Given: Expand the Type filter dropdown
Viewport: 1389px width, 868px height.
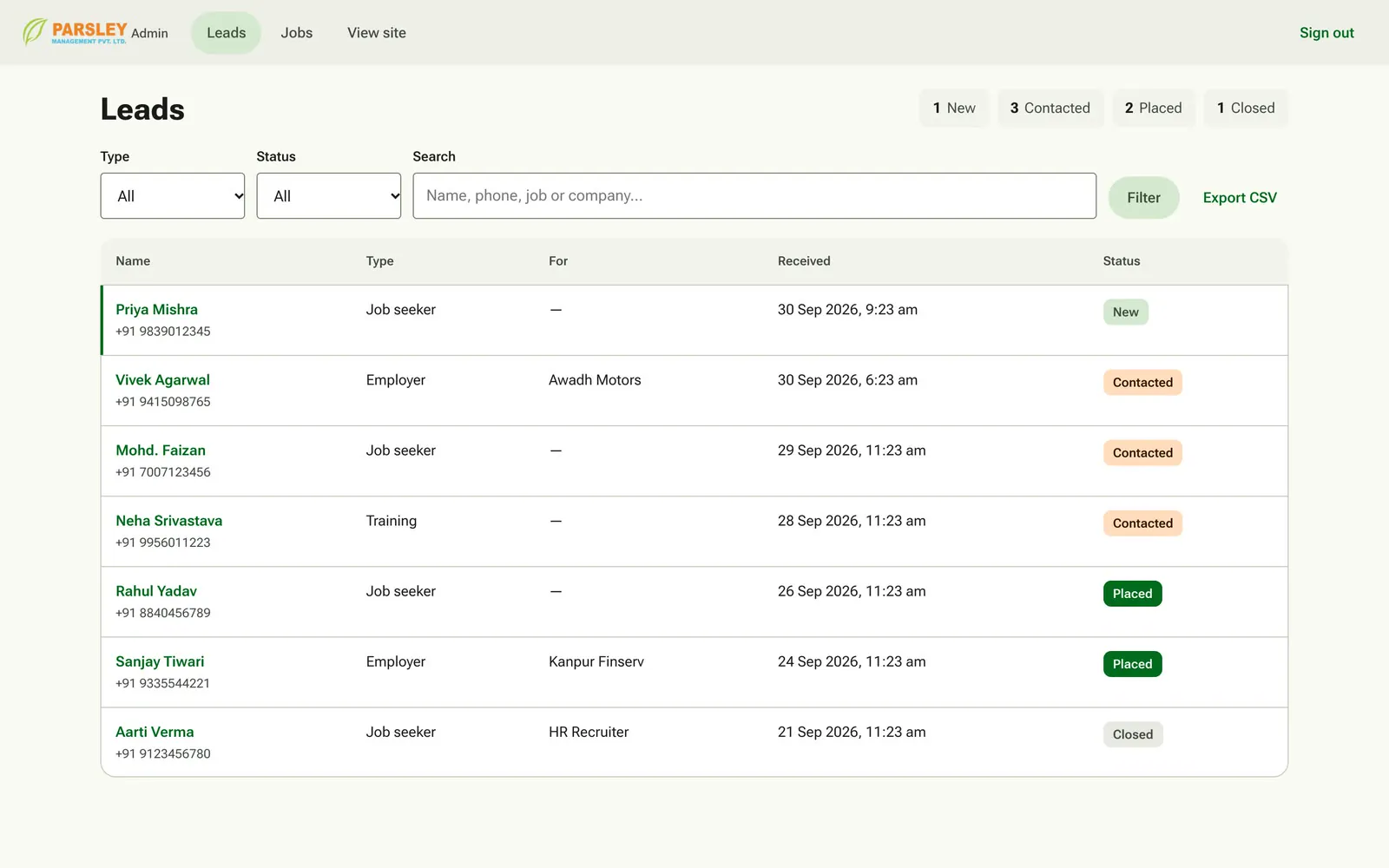Looking at the screenshot, I should pos(173,196).
